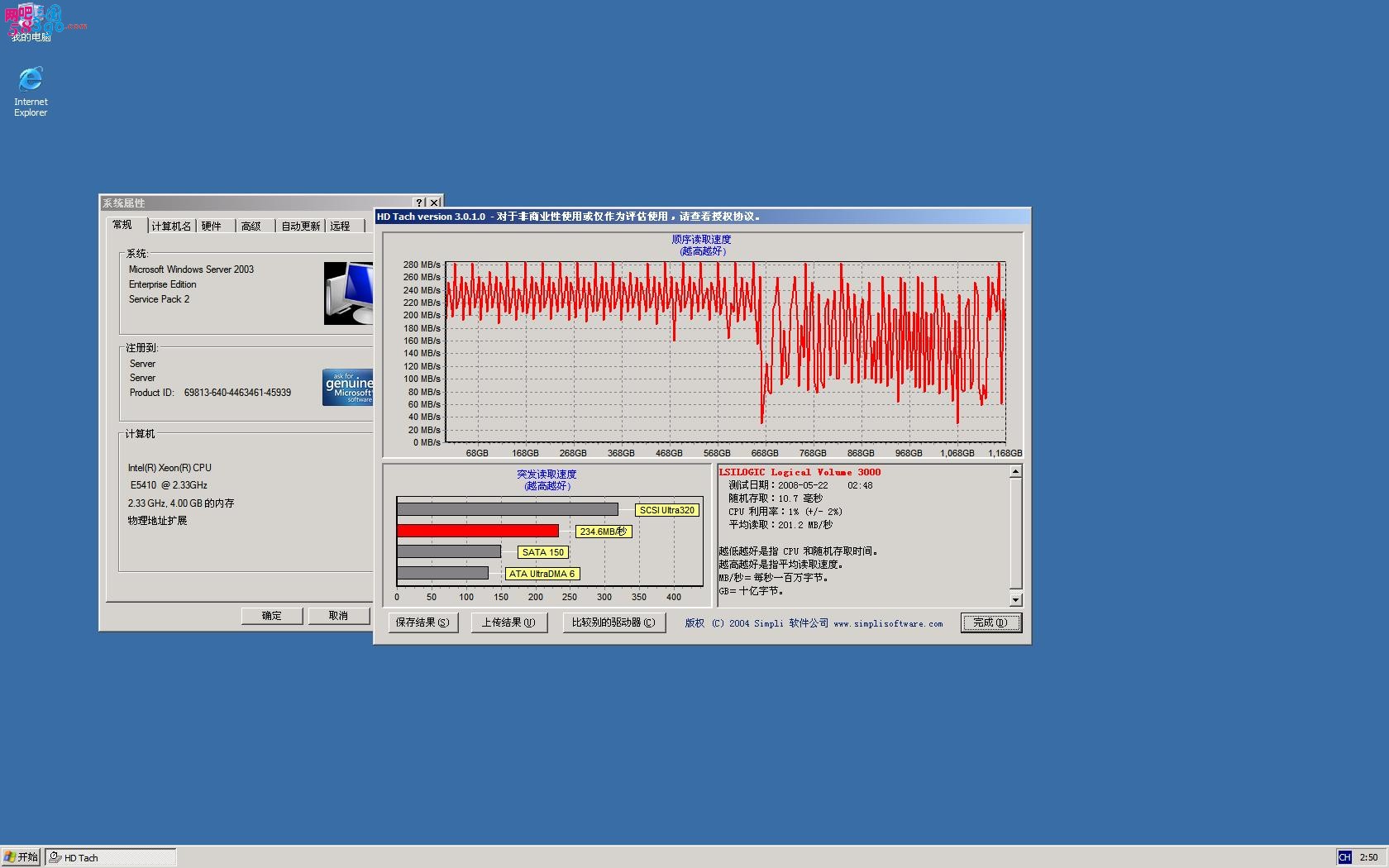Screen dimensions: 1389x868
Task: Click the 随机存取 10.7 毫秒 line
Action: pyautogui.click(x=776, y=498)
